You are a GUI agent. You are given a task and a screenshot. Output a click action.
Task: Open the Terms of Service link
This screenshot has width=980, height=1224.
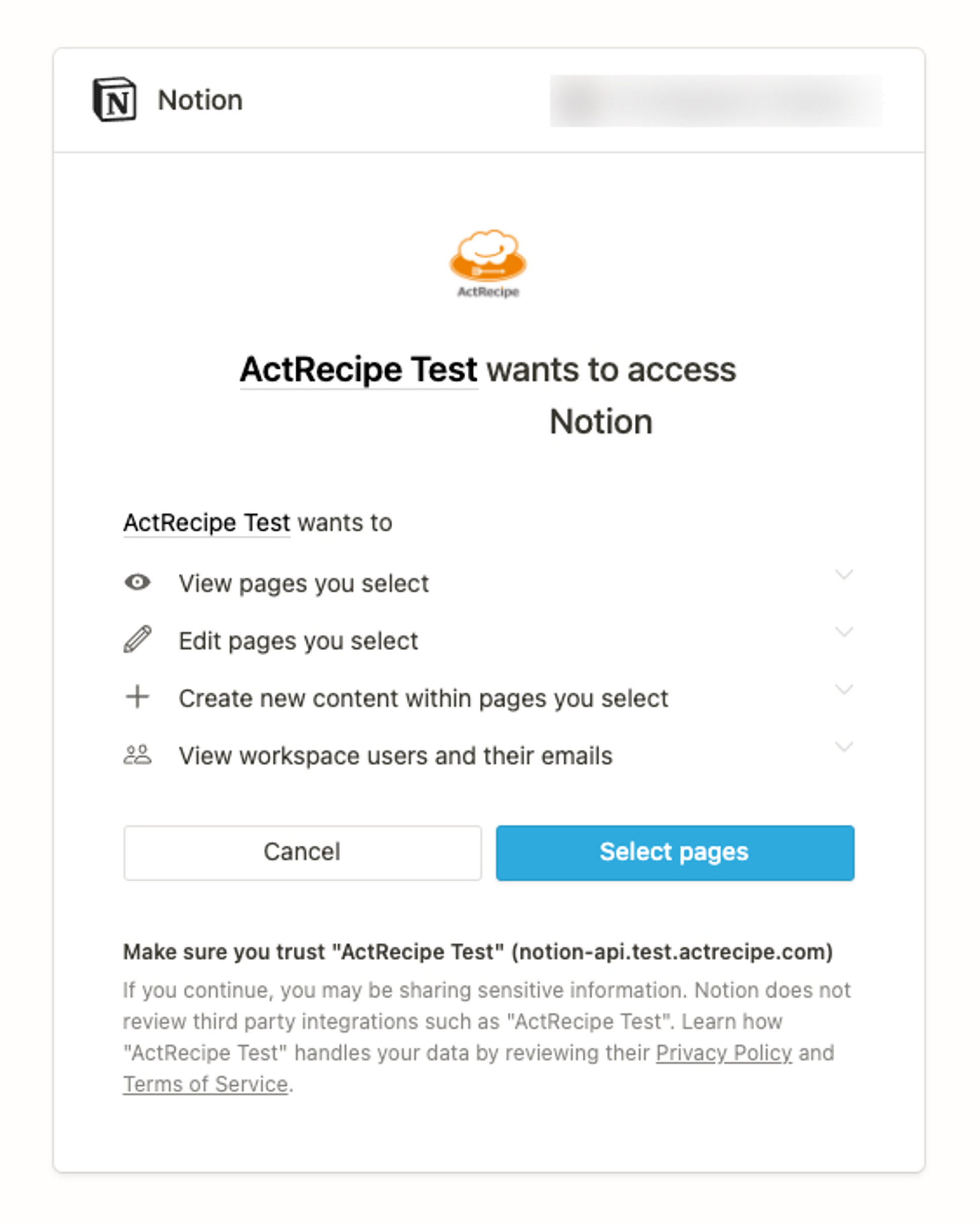[x=206, y=1084]
